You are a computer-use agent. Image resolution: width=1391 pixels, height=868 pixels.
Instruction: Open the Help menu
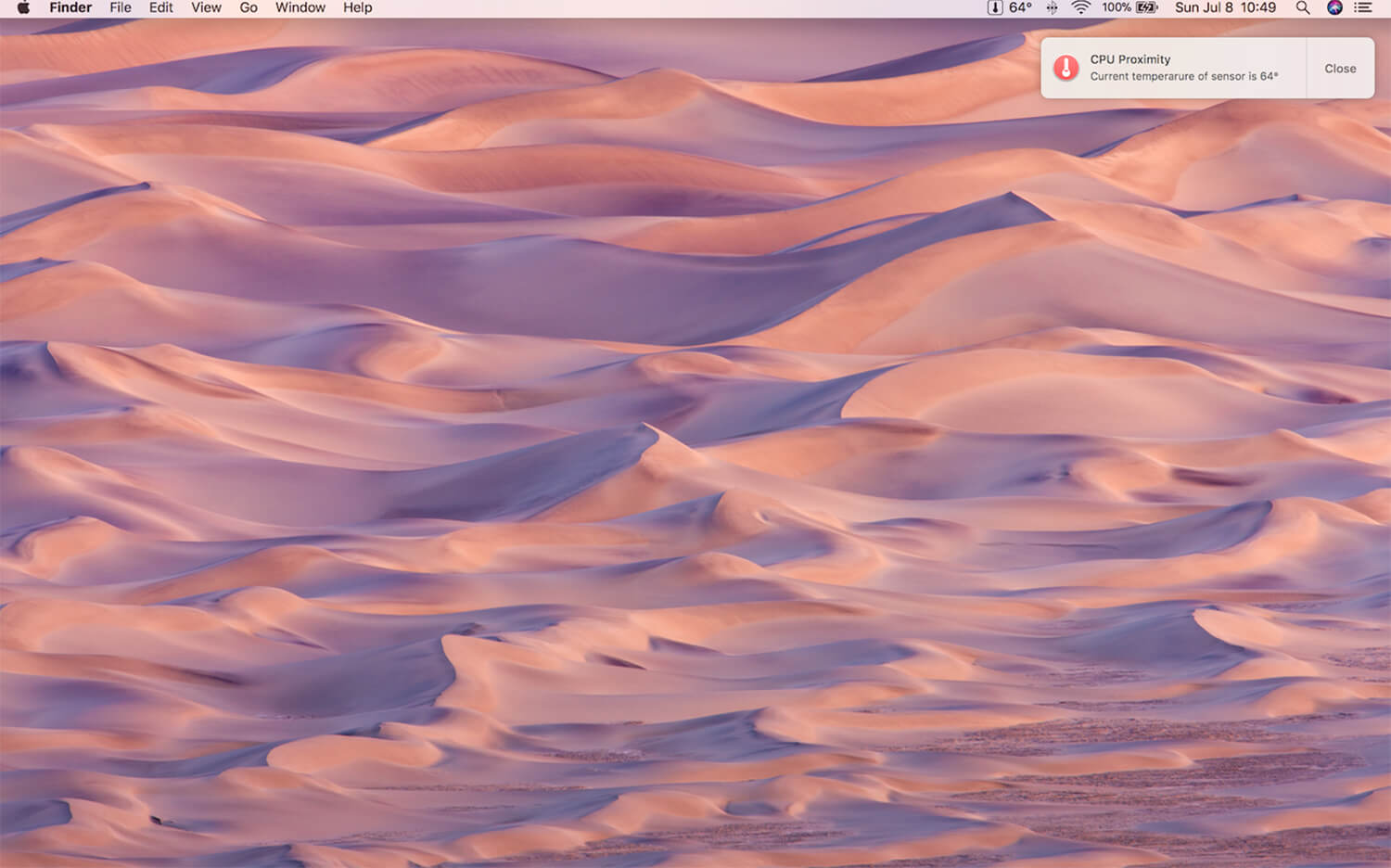(x=358, y=7)
